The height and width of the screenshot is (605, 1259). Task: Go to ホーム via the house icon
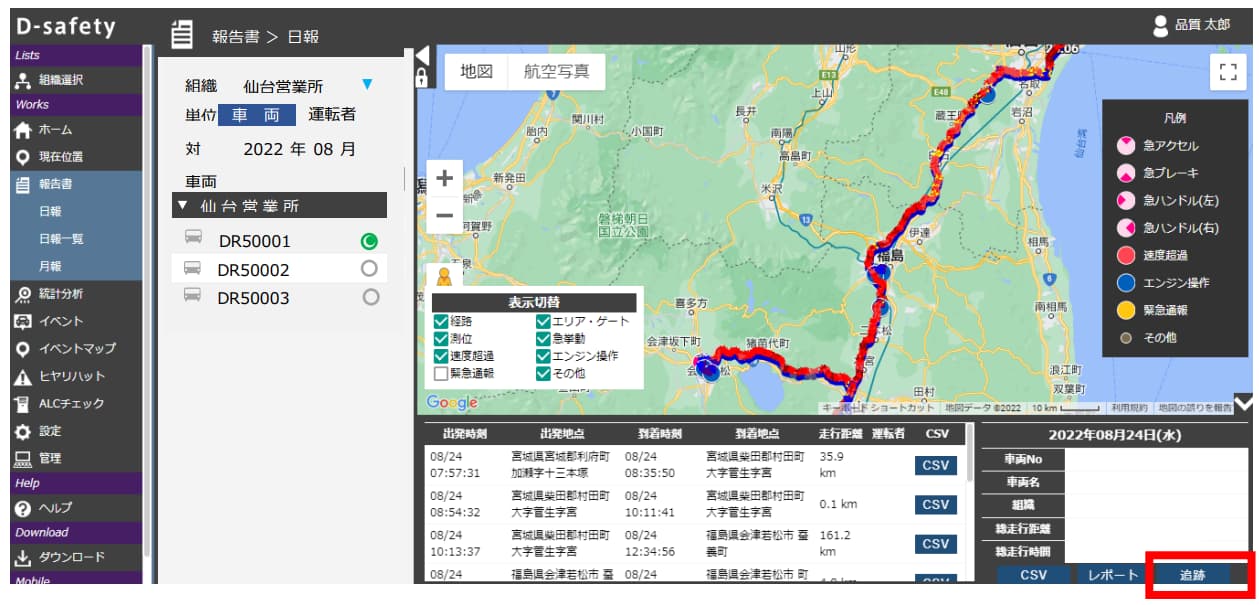23,130
